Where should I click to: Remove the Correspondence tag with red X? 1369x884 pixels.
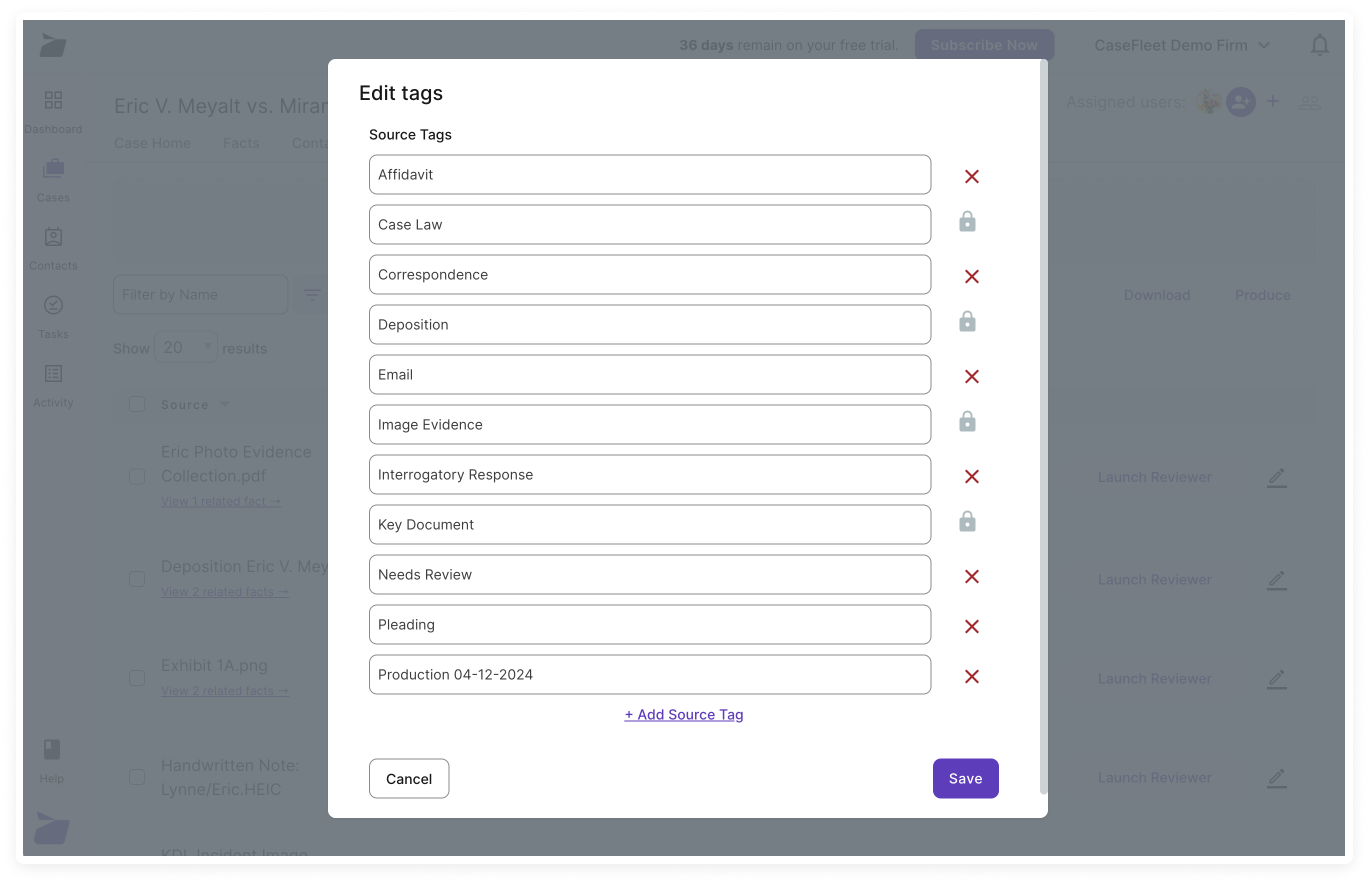click(971, 276)
